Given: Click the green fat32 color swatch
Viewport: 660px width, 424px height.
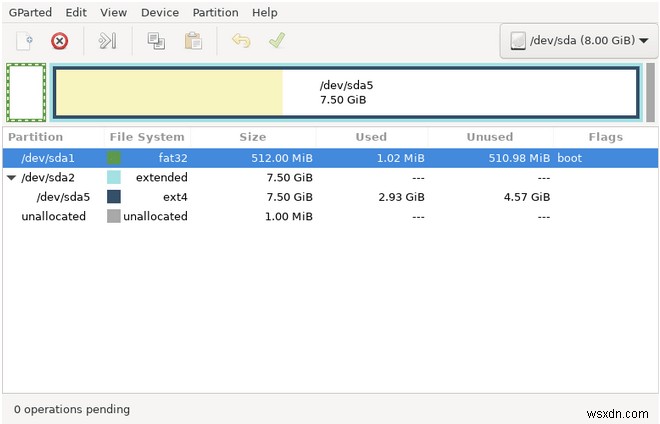Looking at the screenshot, I should (114, 158).
